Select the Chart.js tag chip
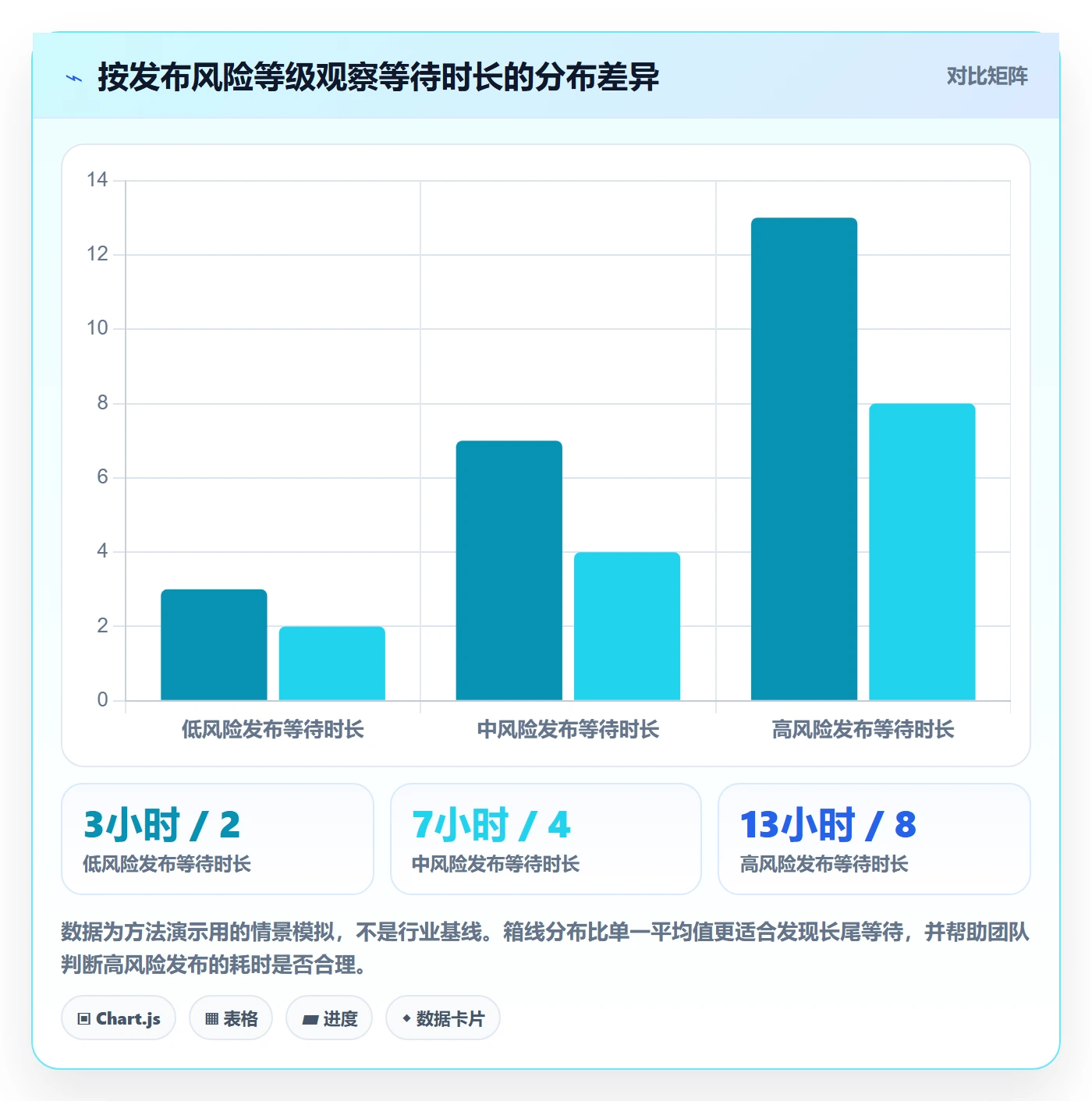 pos(119,1018)
